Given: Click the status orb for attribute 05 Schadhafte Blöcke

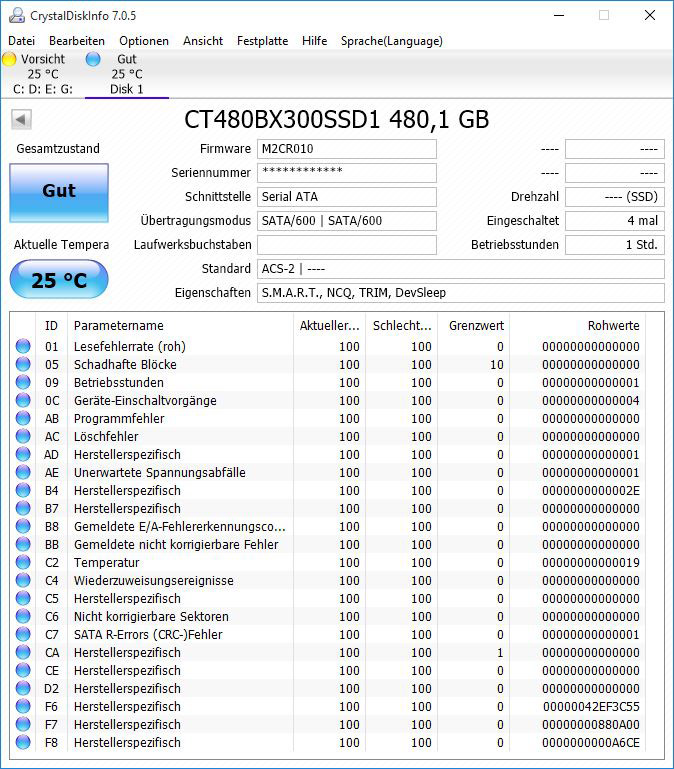Looking at the screenshot, I should [23, 364].
